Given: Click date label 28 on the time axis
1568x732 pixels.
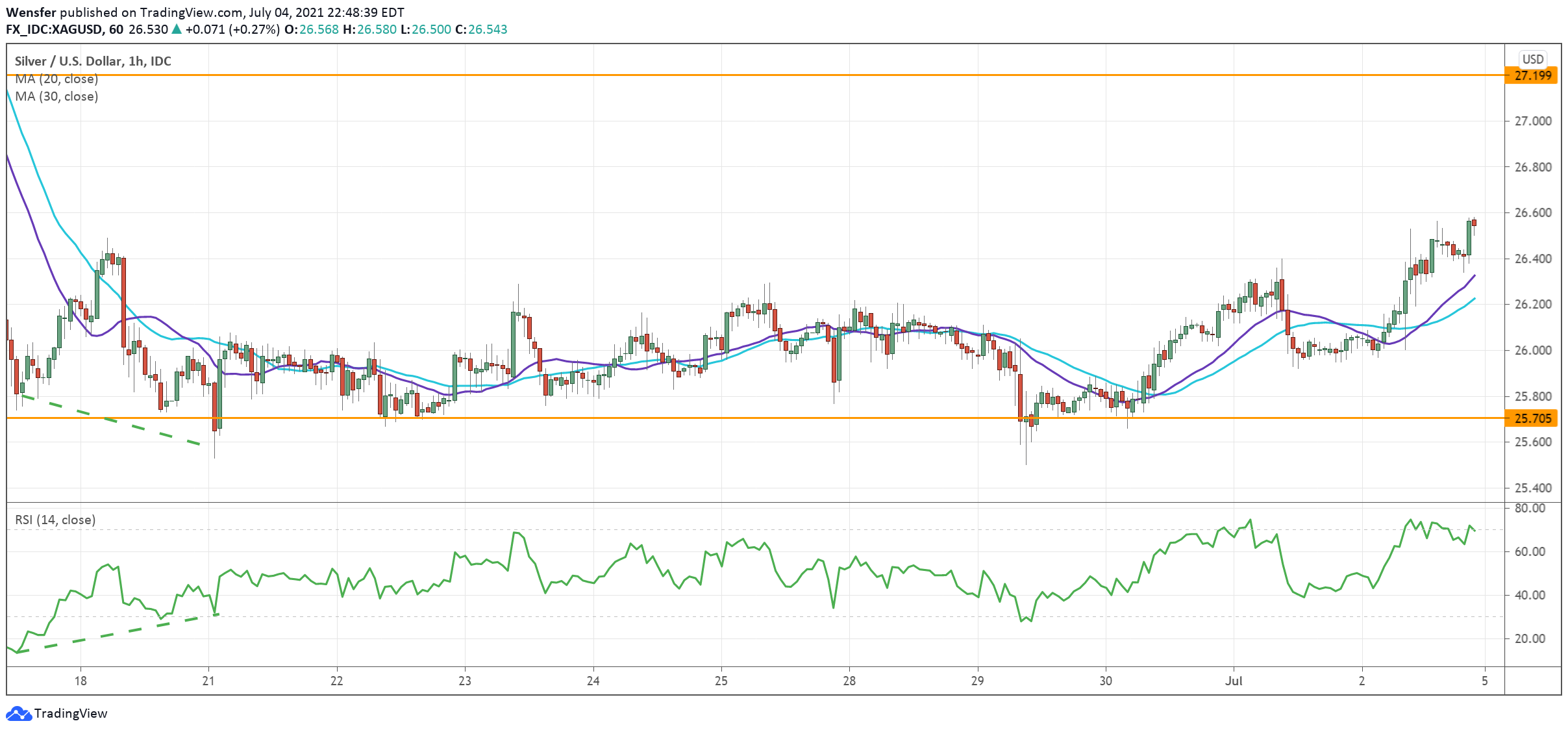Looking at the screenshot, I should click(x=849, y=681).
